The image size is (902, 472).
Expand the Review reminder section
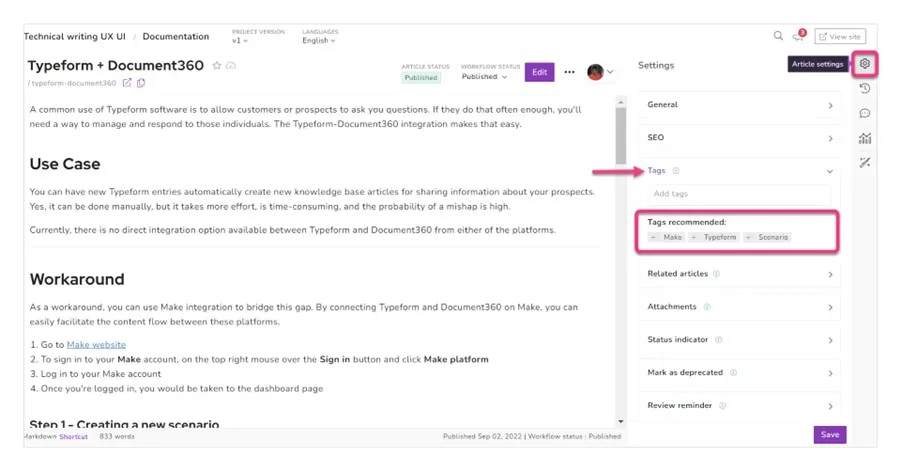[739, 405]
